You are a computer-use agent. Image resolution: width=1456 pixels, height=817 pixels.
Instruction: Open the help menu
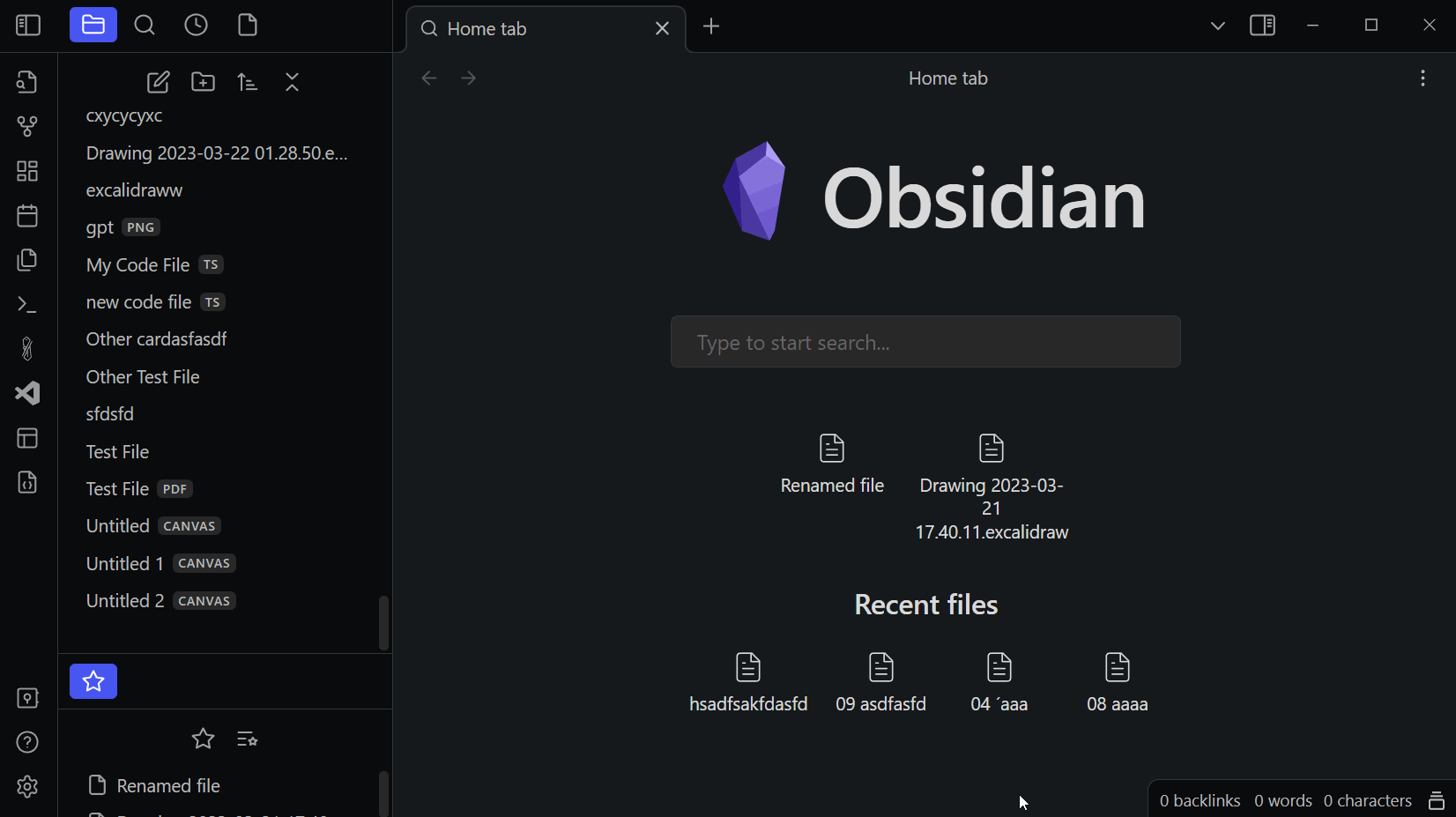click(27, 742)
